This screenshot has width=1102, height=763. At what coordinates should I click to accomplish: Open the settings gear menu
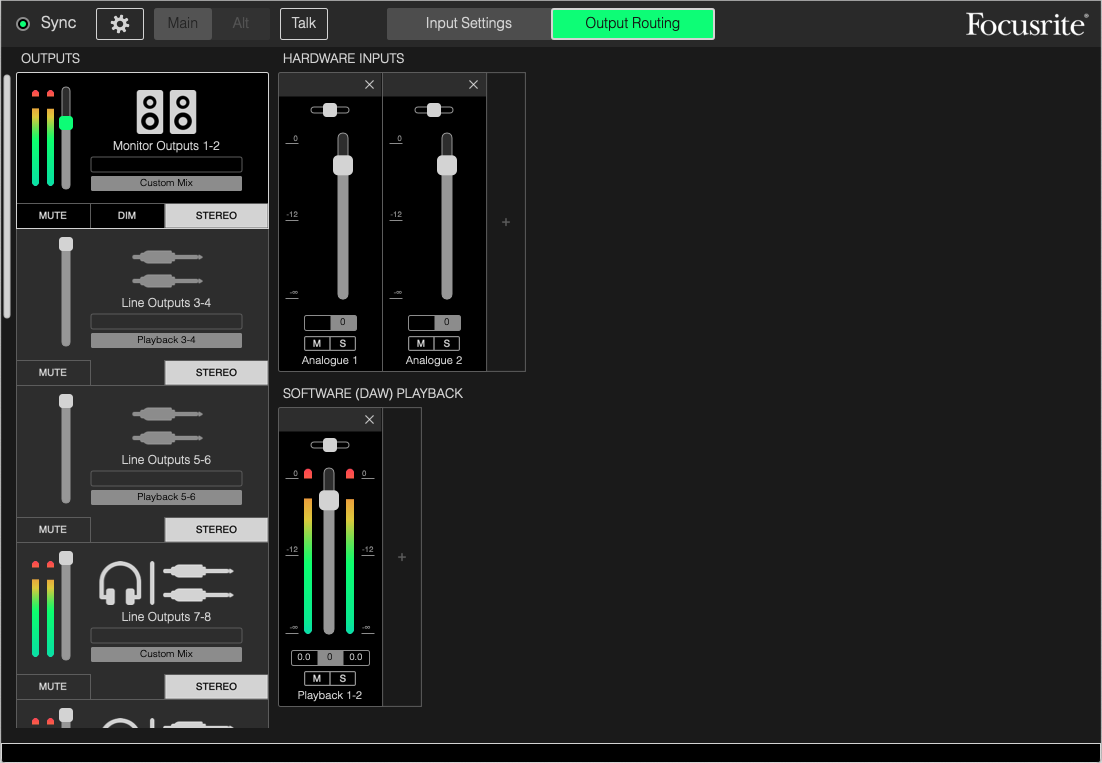click(x=119, y=23)
